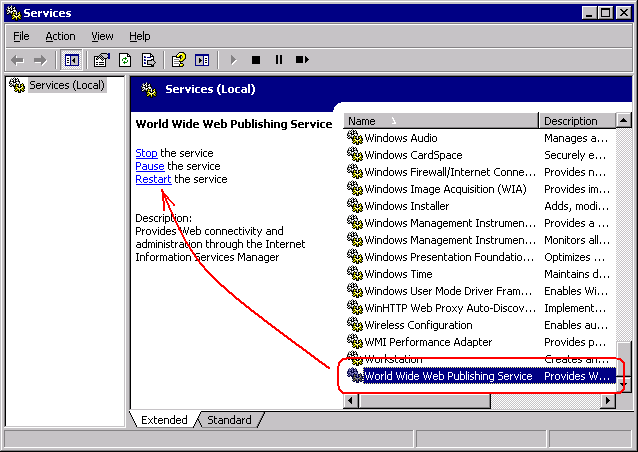Click the WMI Performance Adapter service icon
The height and width of the screenshot is (452, 638).
[355, 342]
